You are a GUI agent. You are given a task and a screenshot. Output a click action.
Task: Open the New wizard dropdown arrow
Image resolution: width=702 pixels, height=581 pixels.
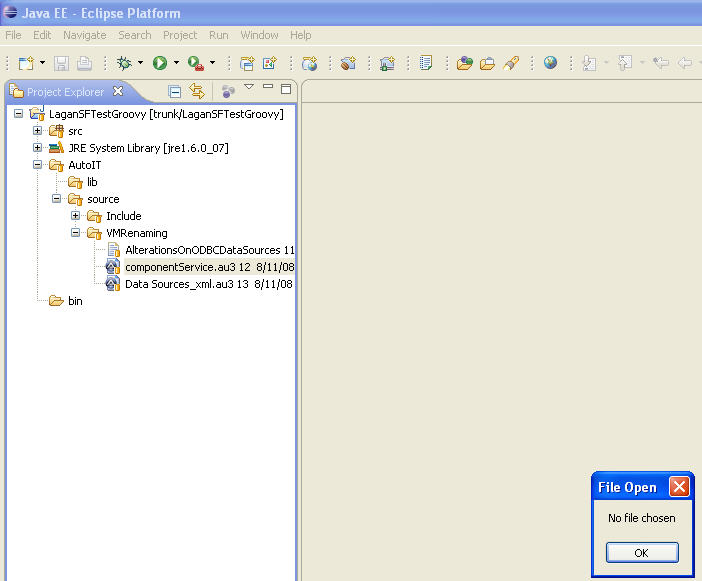click(x=43, y=63)
